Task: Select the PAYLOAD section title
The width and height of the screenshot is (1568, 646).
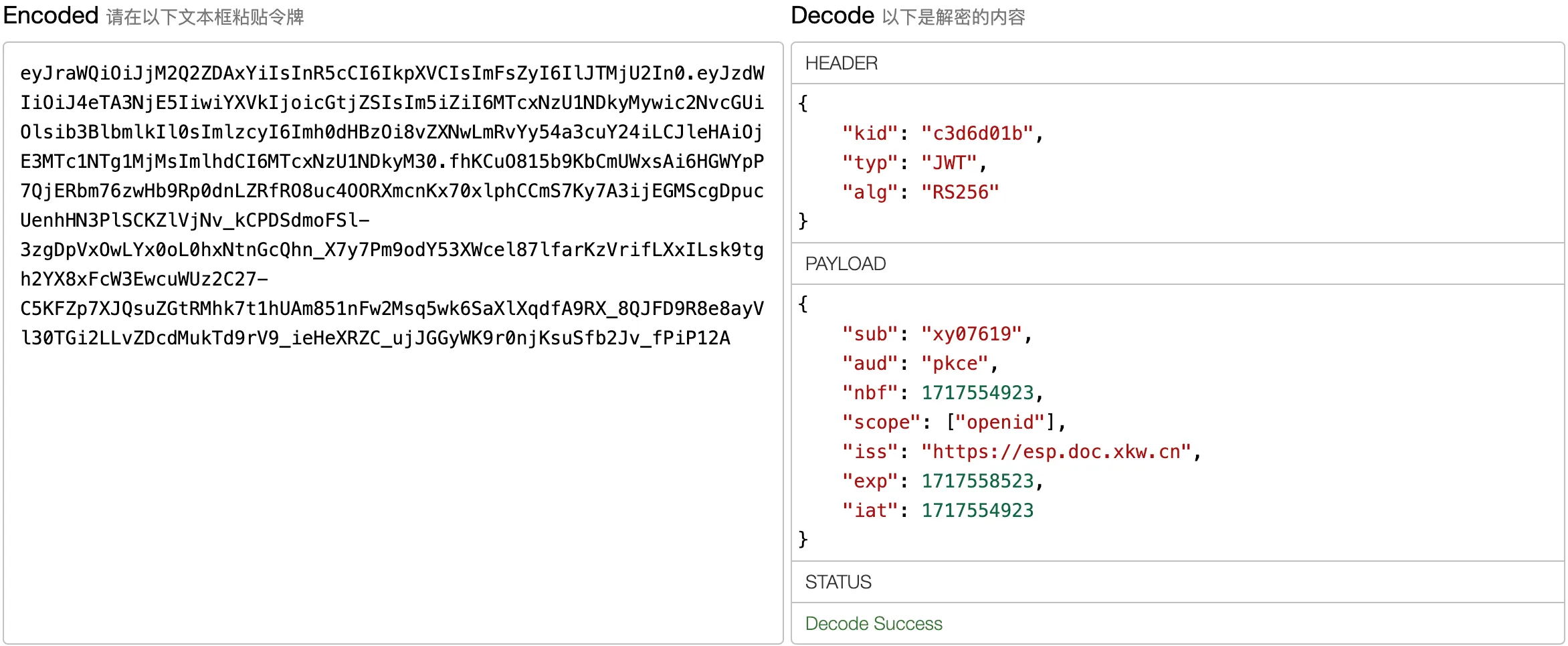Action: tap(845, 264)
